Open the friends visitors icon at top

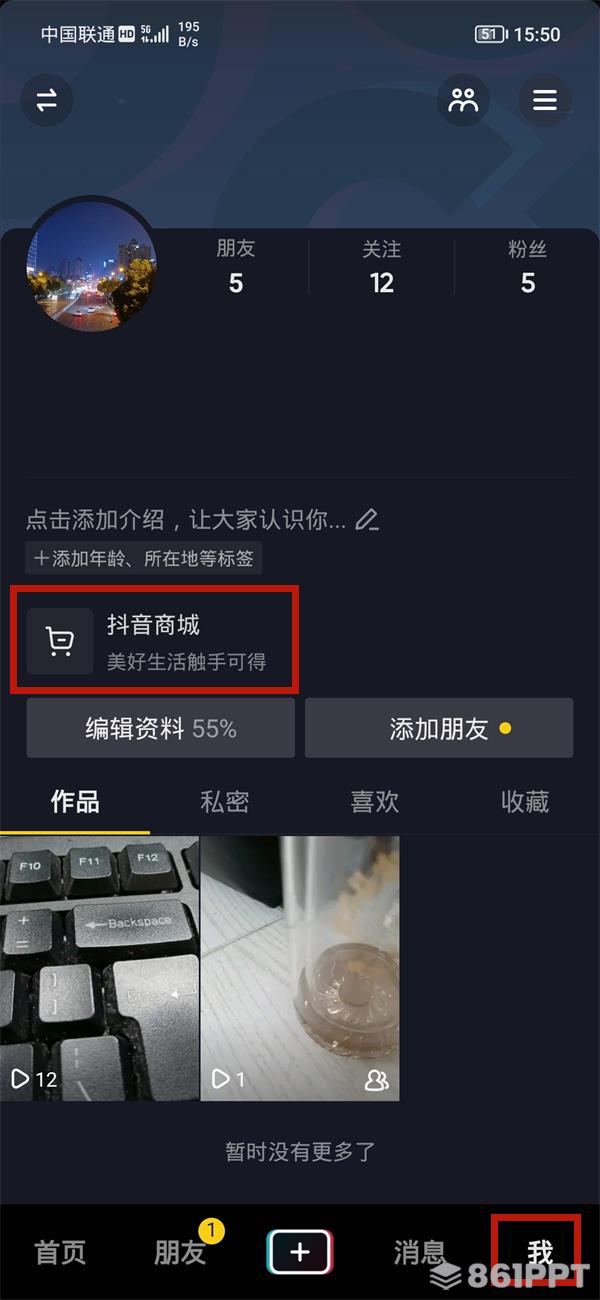463,100
